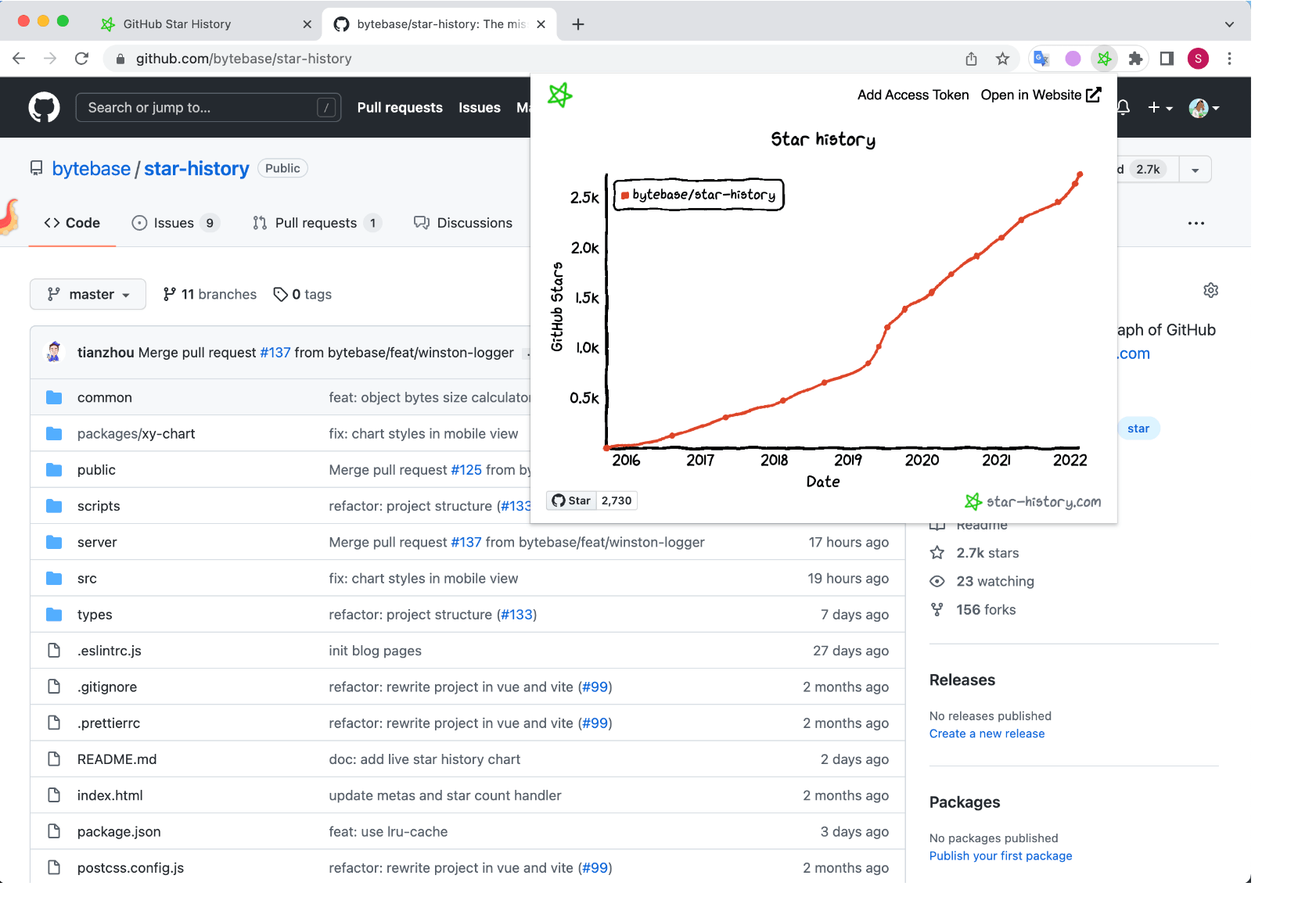Open the package.json file

pos(119,831)
